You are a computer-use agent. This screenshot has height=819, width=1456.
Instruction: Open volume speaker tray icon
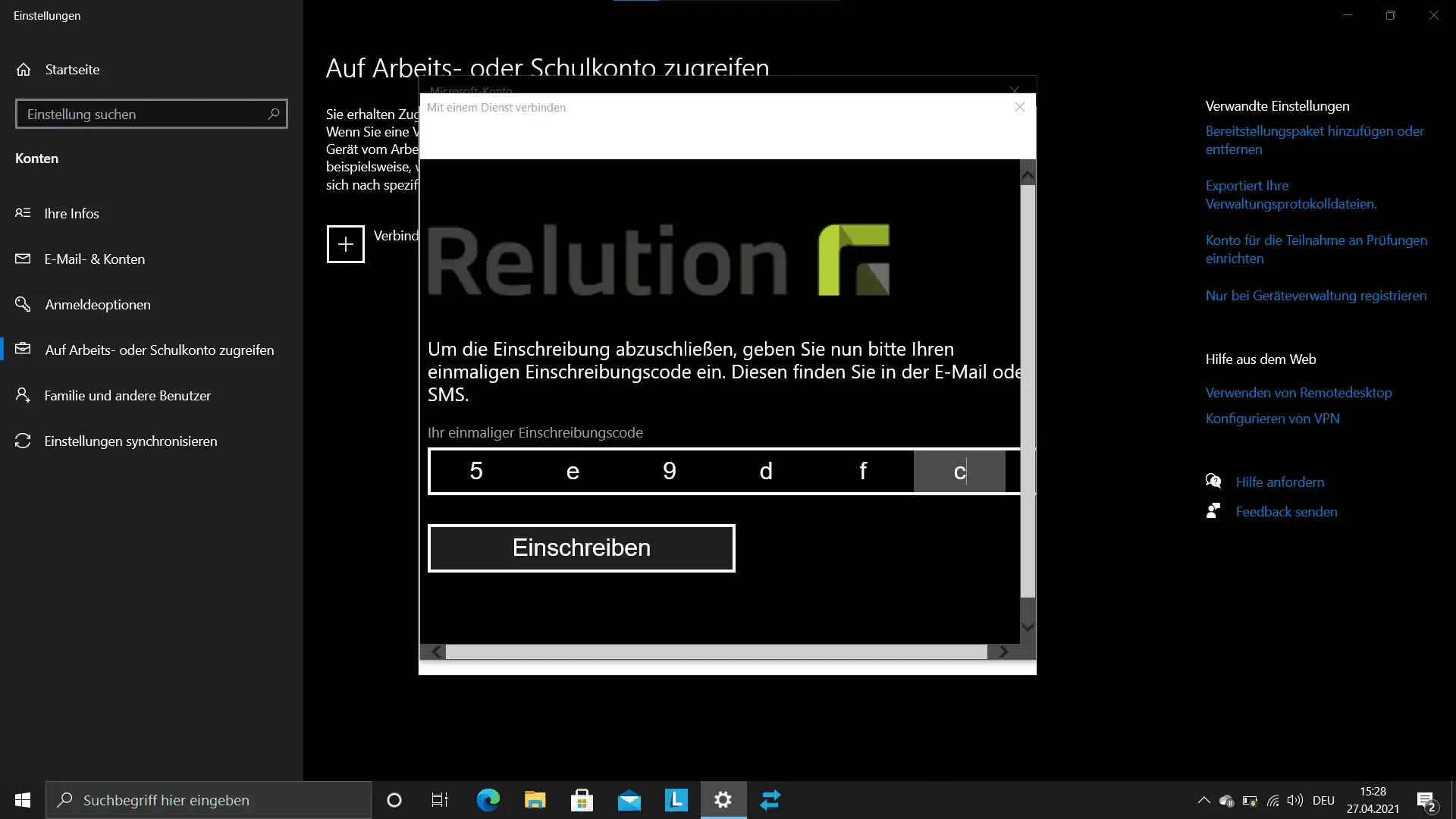pyautogui.click(x=1295, y=801)
